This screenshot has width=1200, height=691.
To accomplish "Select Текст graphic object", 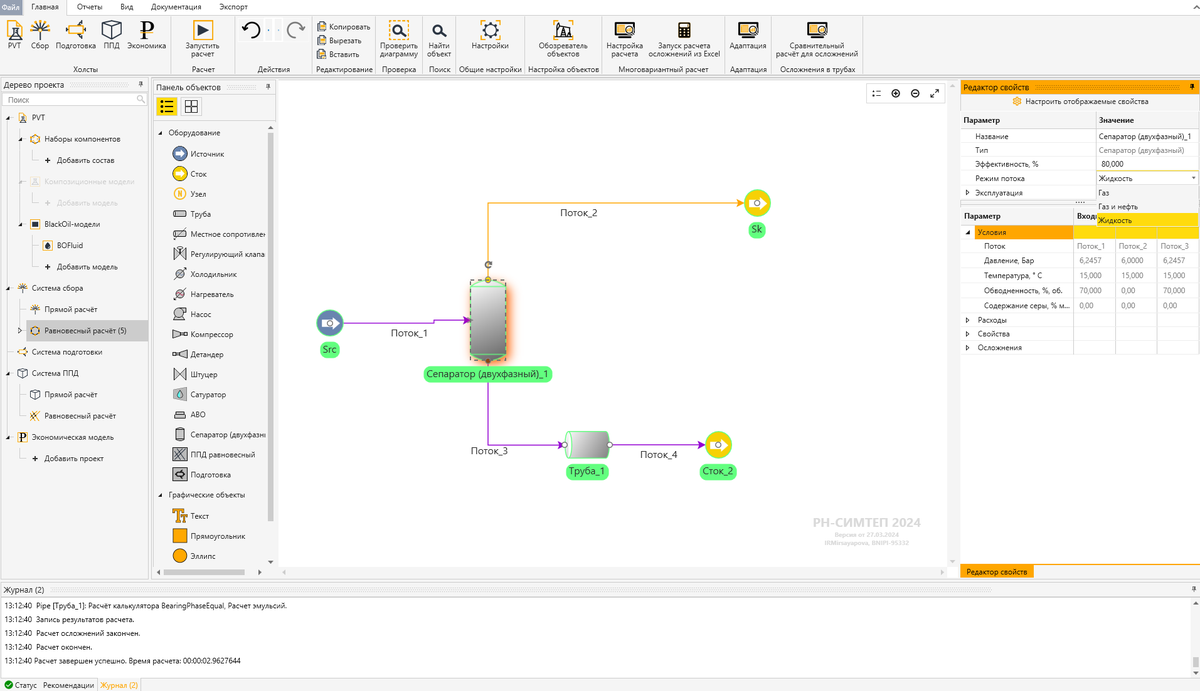I will pyautogui.click(x=191, y=516).
